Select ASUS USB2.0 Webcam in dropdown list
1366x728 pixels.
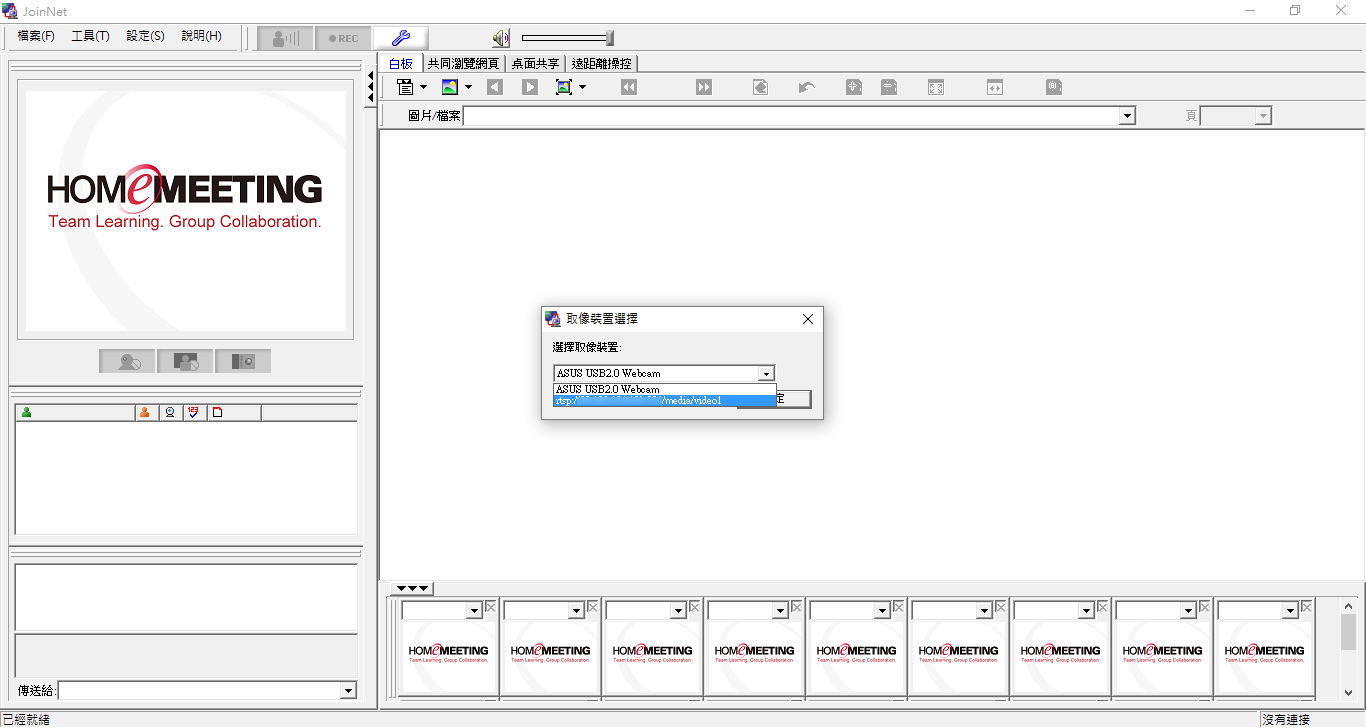664,389
